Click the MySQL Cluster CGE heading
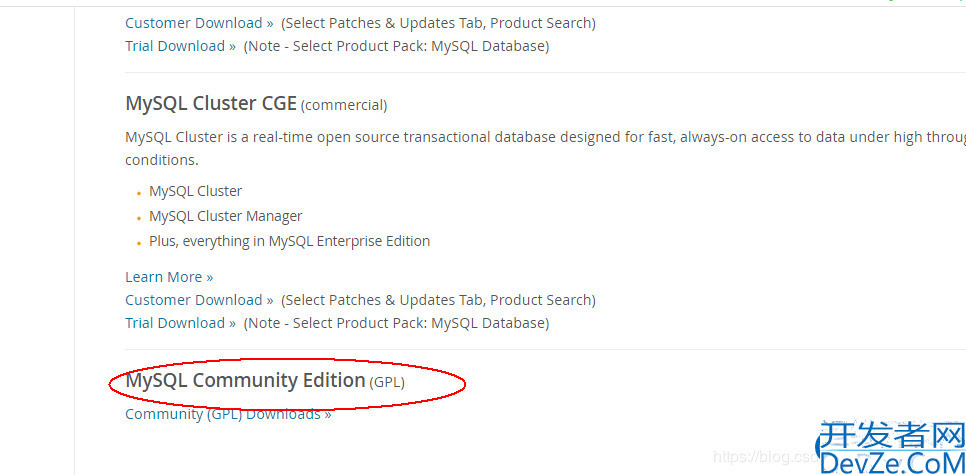 pos(211,103)
